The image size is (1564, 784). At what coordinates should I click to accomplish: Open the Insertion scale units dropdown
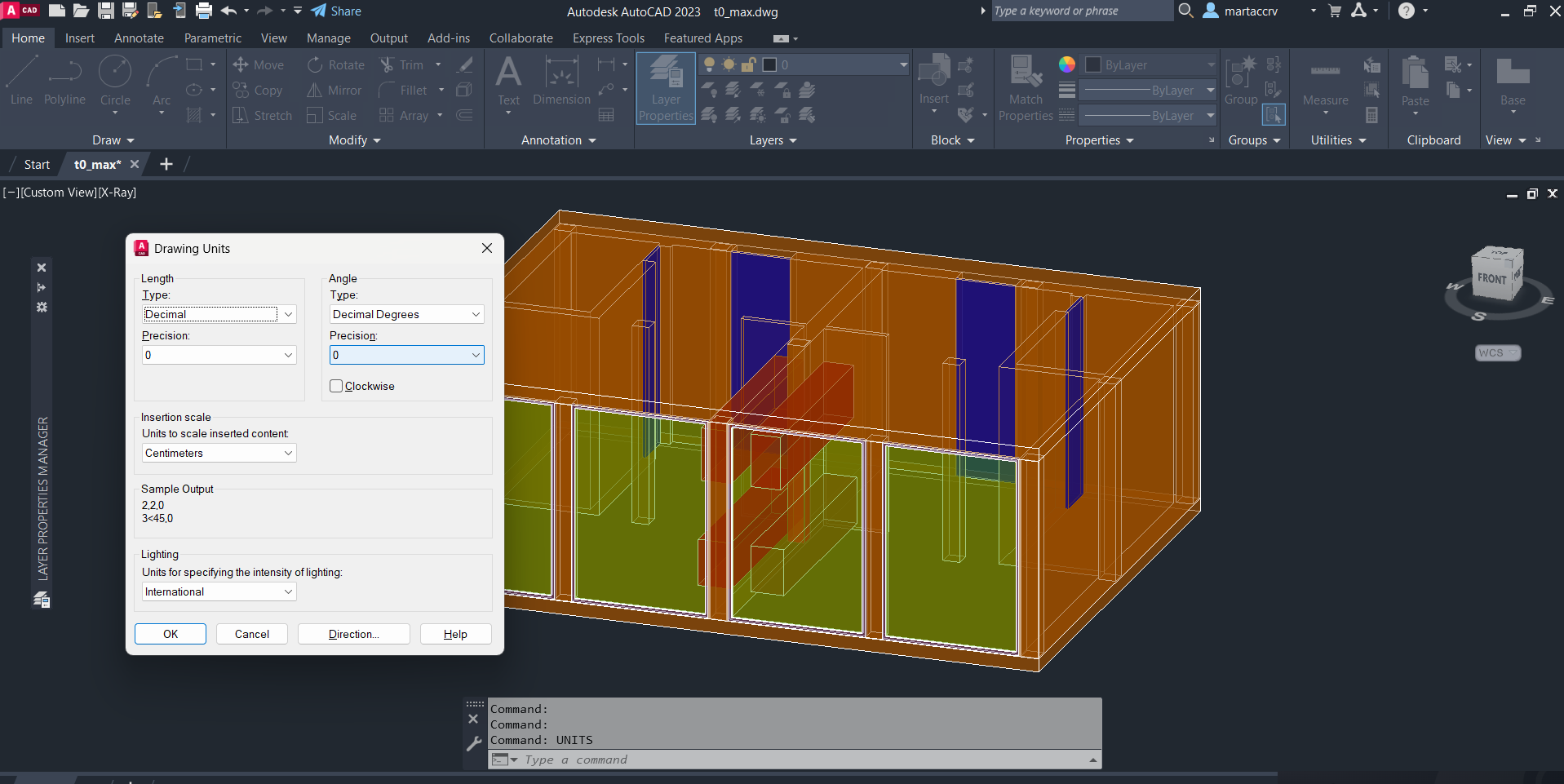tap(219, 453)
